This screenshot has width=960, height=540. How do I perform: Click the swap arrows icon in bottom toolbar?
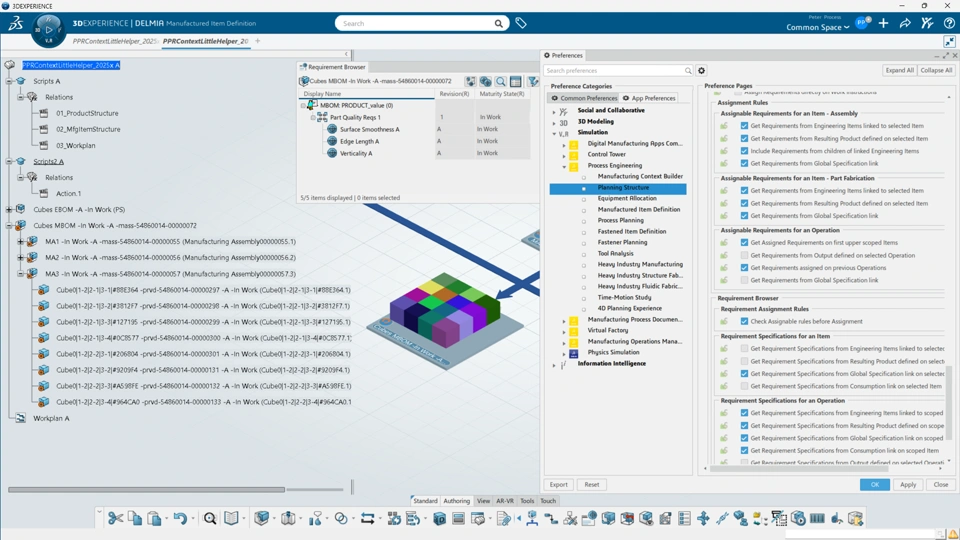367,519
